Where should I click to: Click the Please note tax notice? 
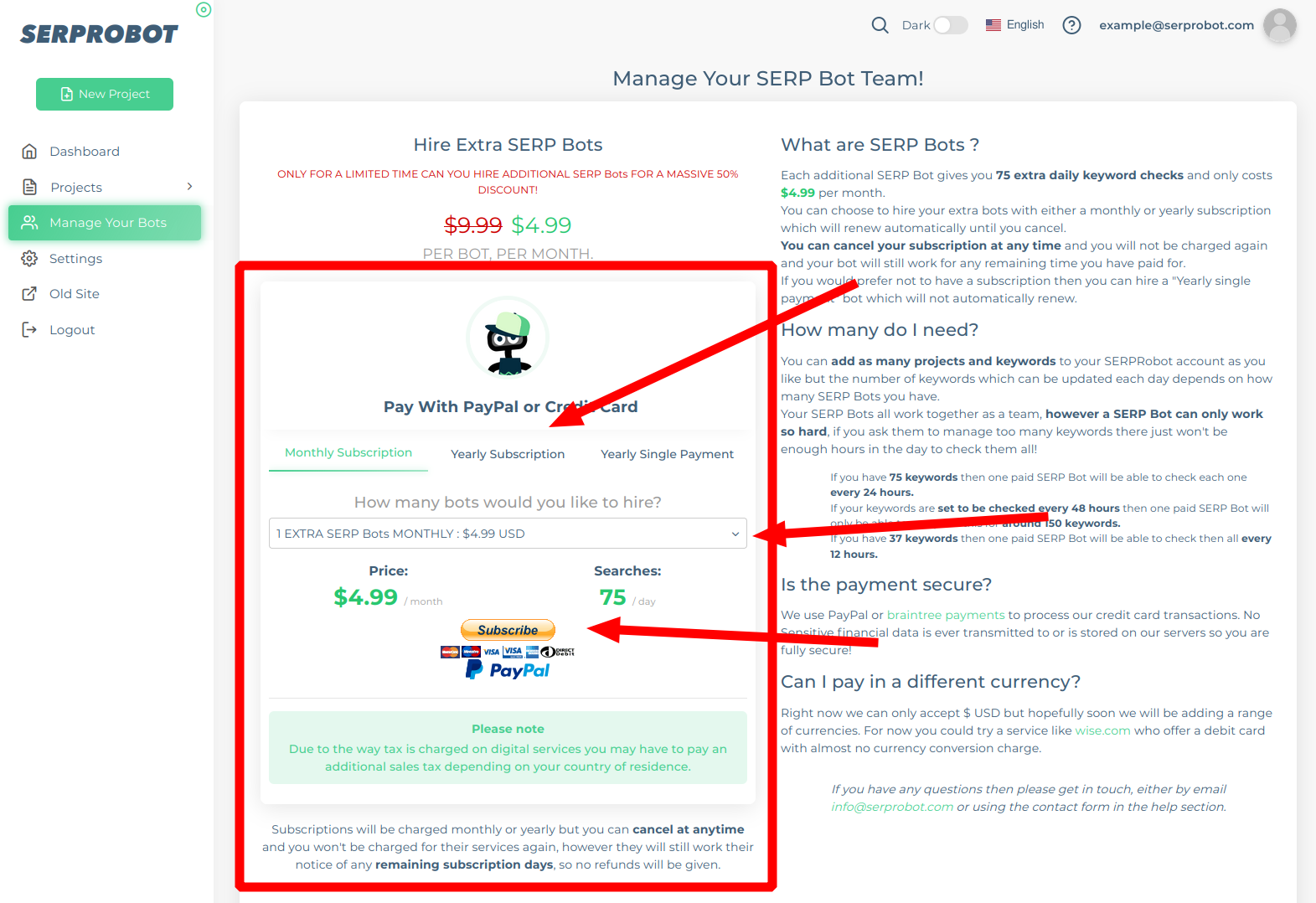tap(508, 748)
